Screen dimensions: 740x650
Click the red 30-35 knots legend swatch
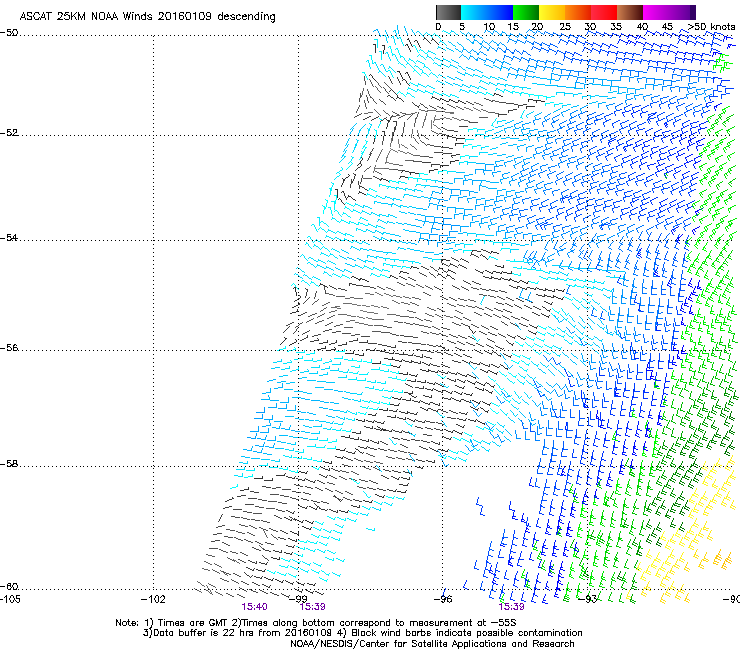pos(604,12)
